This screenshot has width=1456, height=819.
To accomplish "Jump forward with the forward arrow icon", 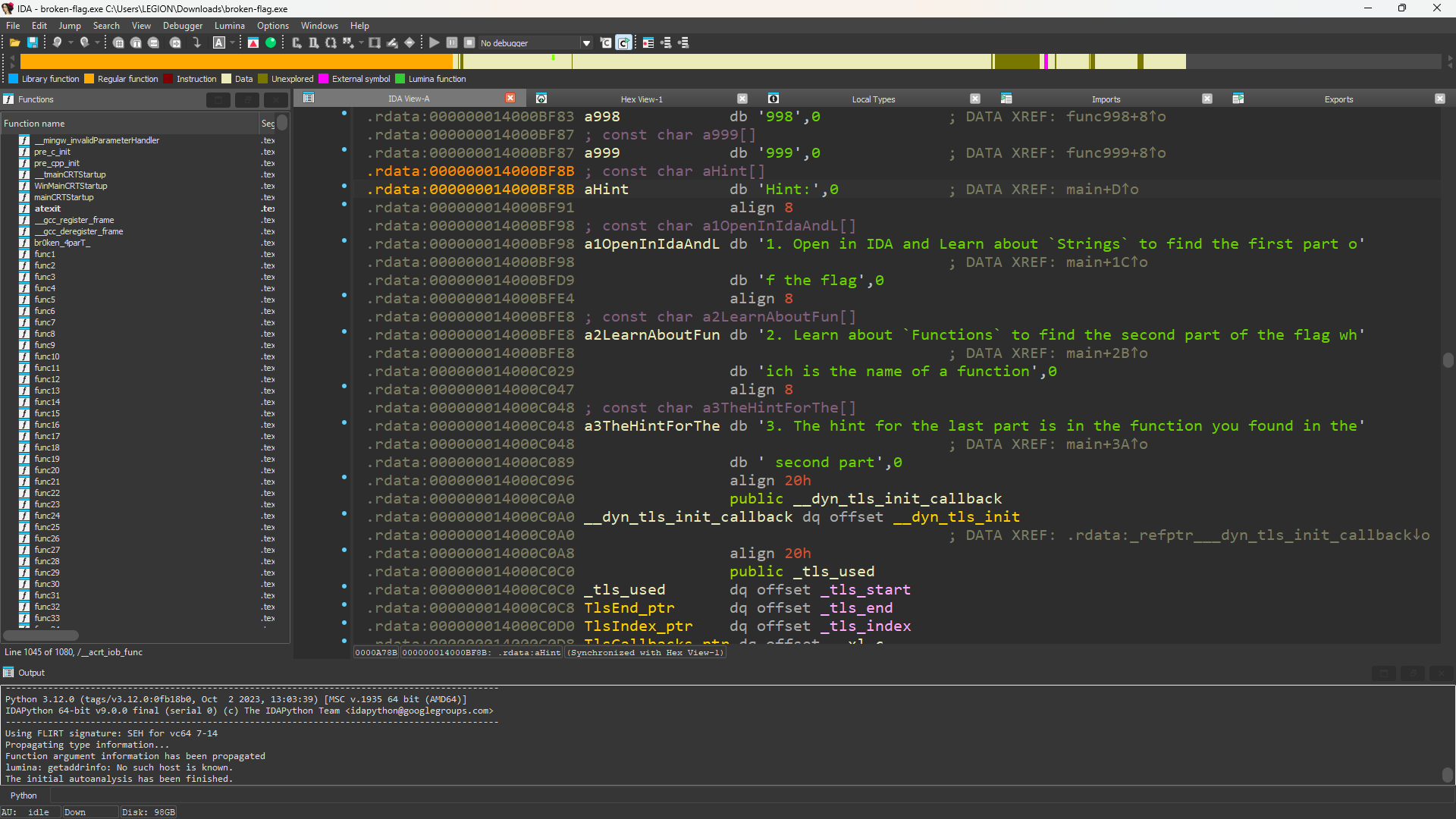I will point(85,43).
